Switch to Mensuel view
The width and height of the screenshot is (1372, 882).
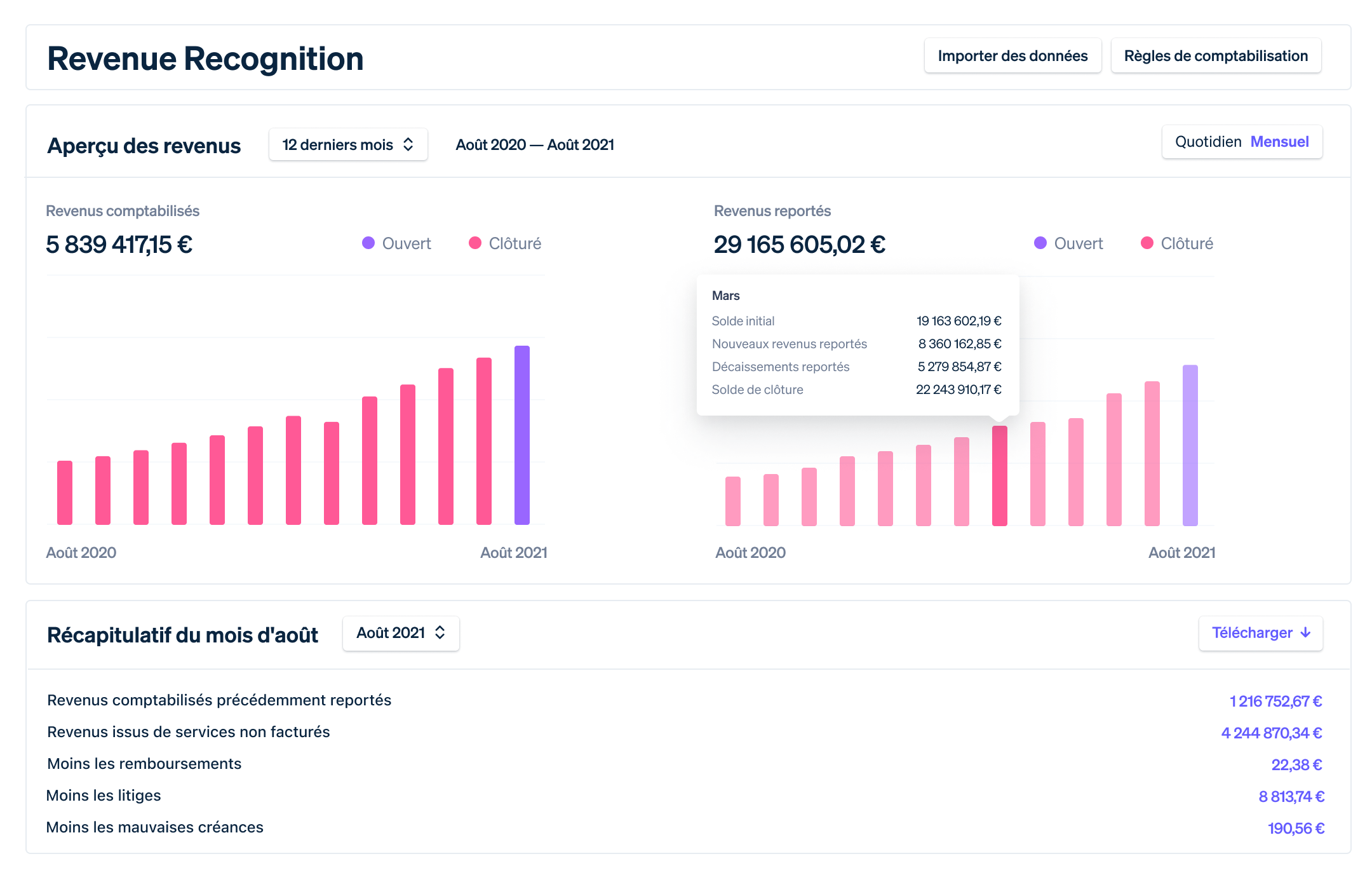1279,142
